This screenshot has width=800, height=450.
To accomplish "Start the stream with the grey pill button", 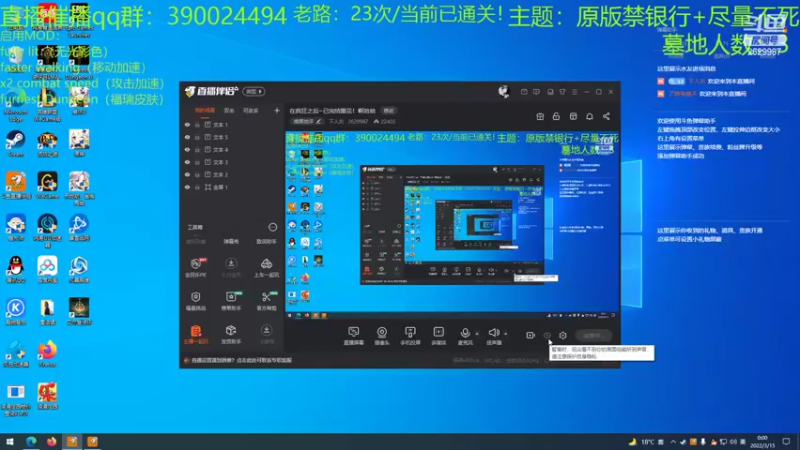I will tap(593, 335).
